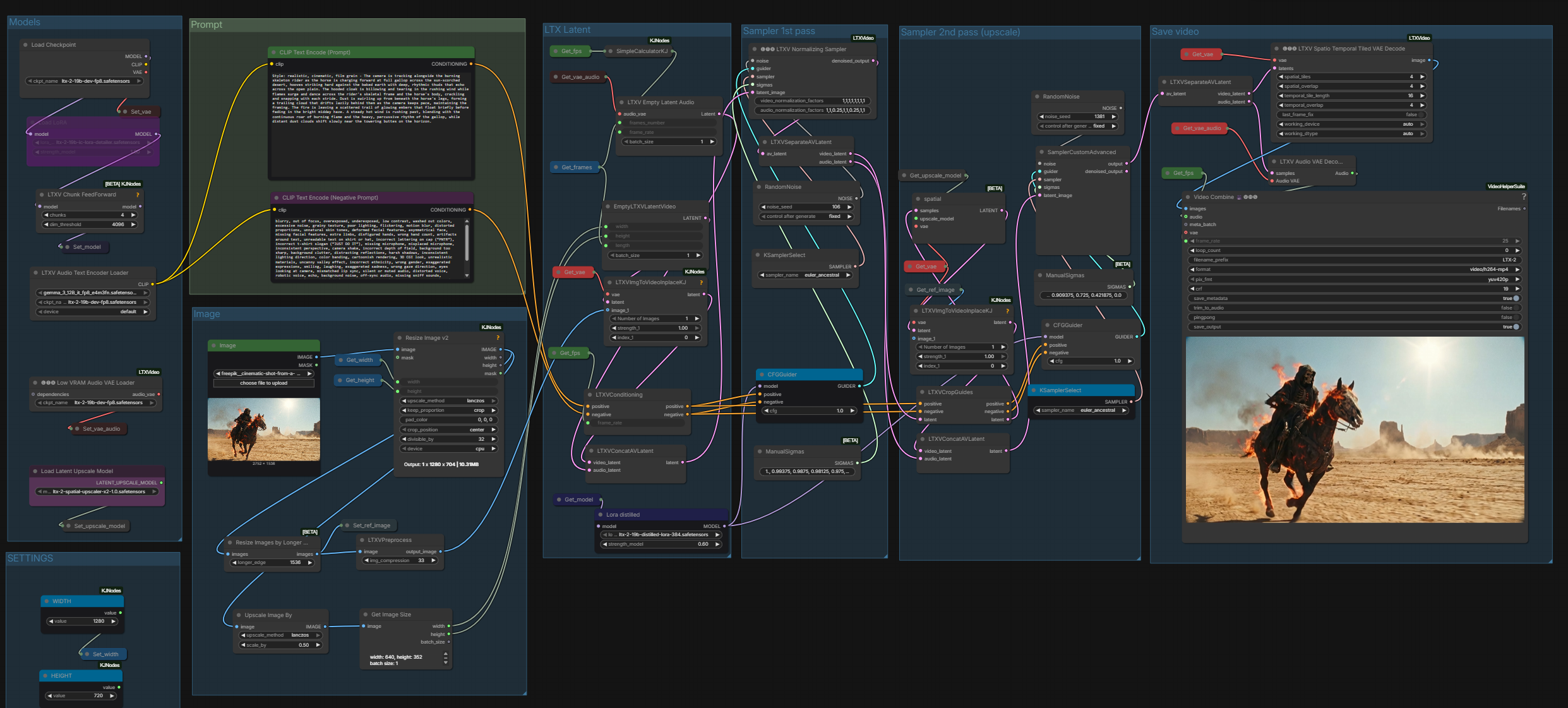Click the Get_upscale_model node
This screenshot has width=1568, height=708.
point(934,176)
